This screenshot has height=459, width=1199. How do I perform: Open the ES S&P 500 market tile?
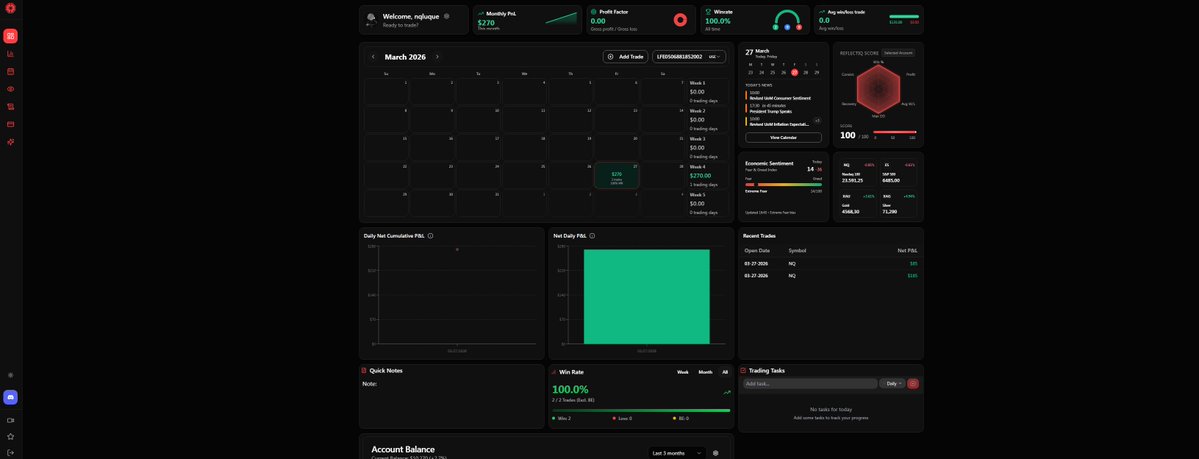pos(898,172)
